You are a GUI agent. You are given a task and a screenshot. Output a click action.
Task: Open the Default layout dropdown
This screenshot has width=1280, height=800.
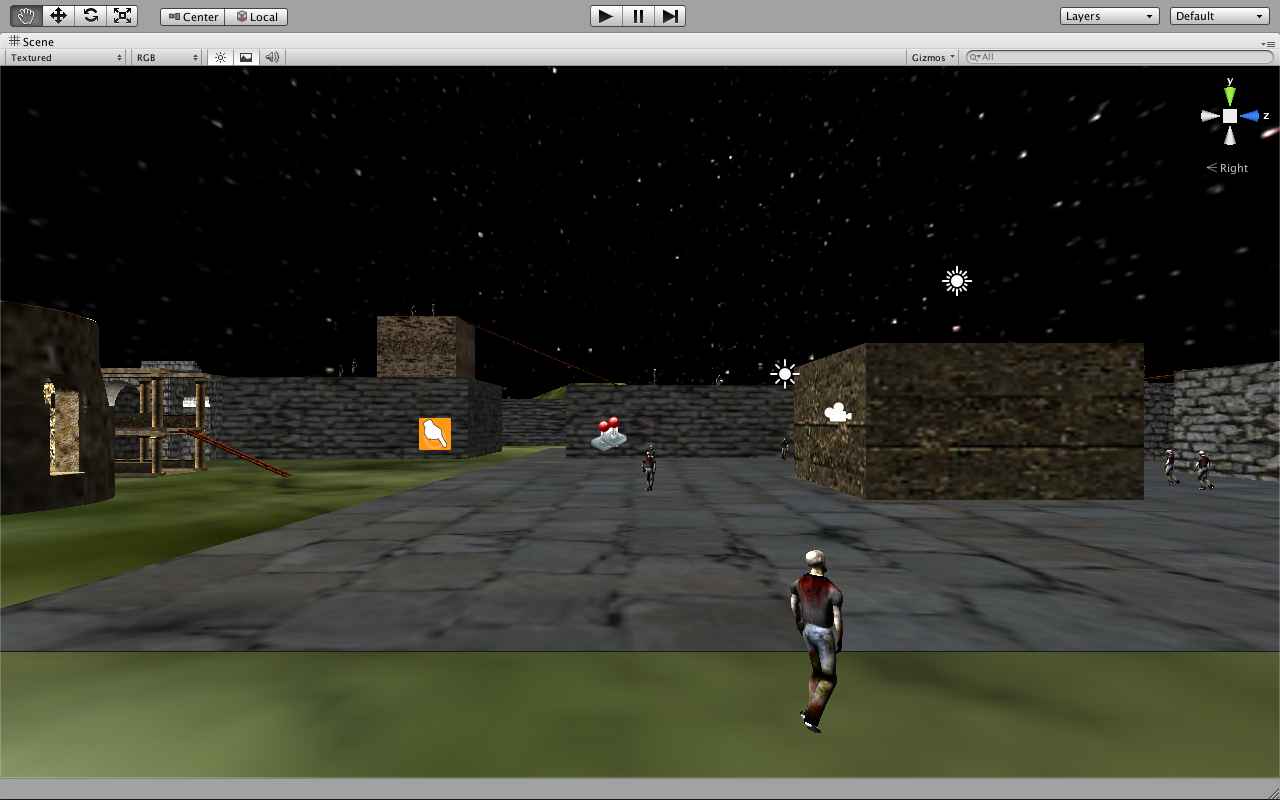tap(1219, 16)
